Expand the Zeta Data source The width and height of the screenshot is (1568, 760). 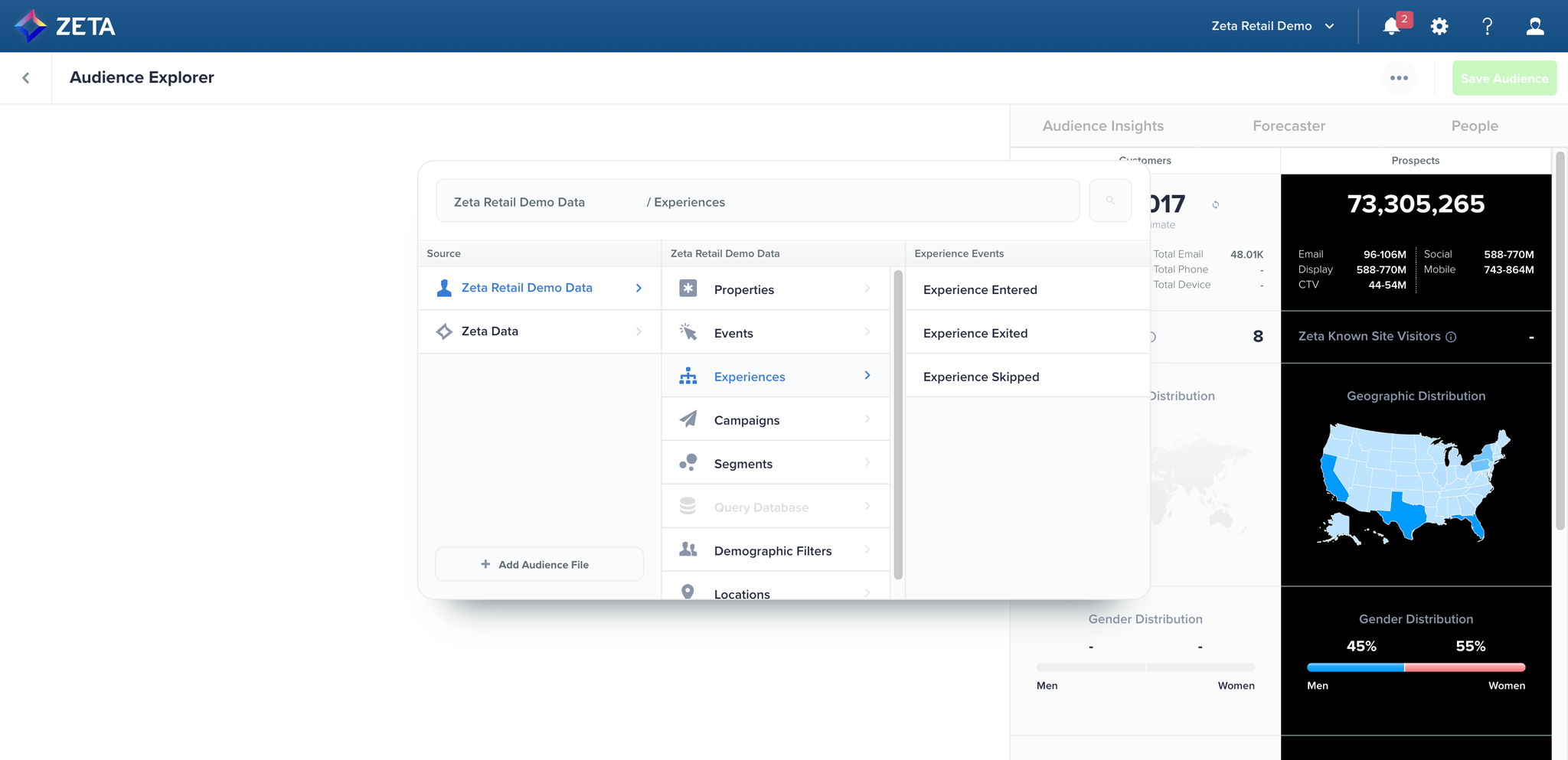(539, 331)
